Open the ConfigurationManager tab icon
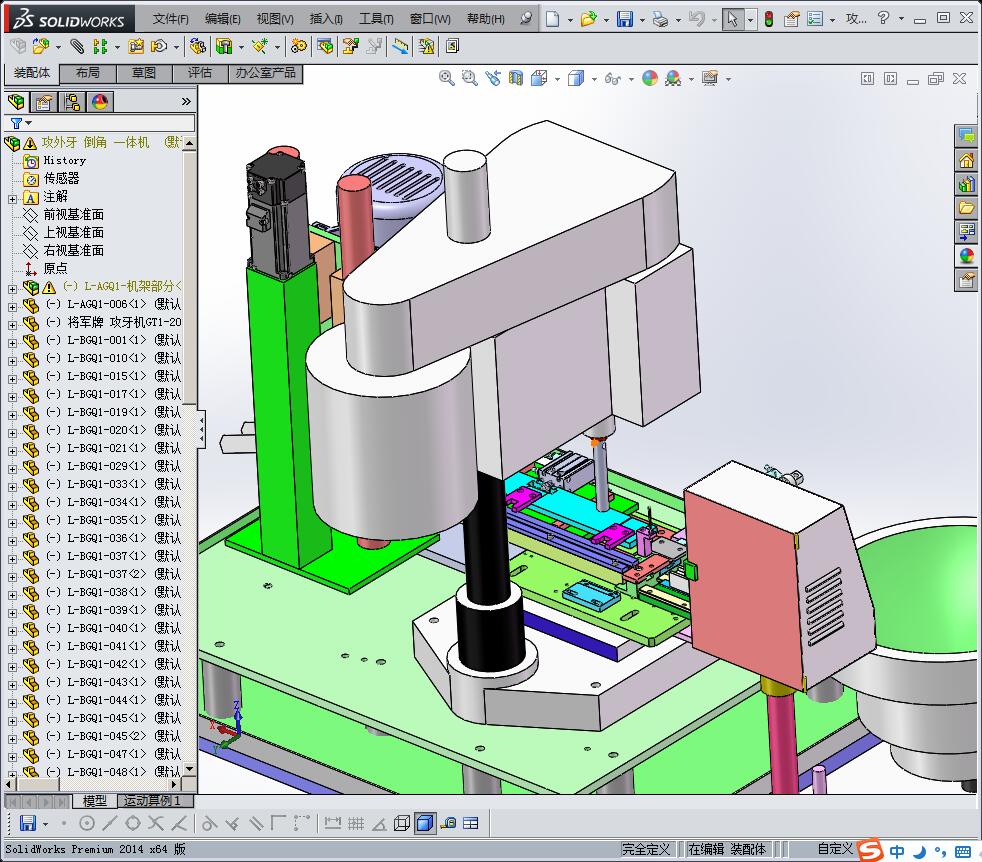982x862 pixels. 72,101
